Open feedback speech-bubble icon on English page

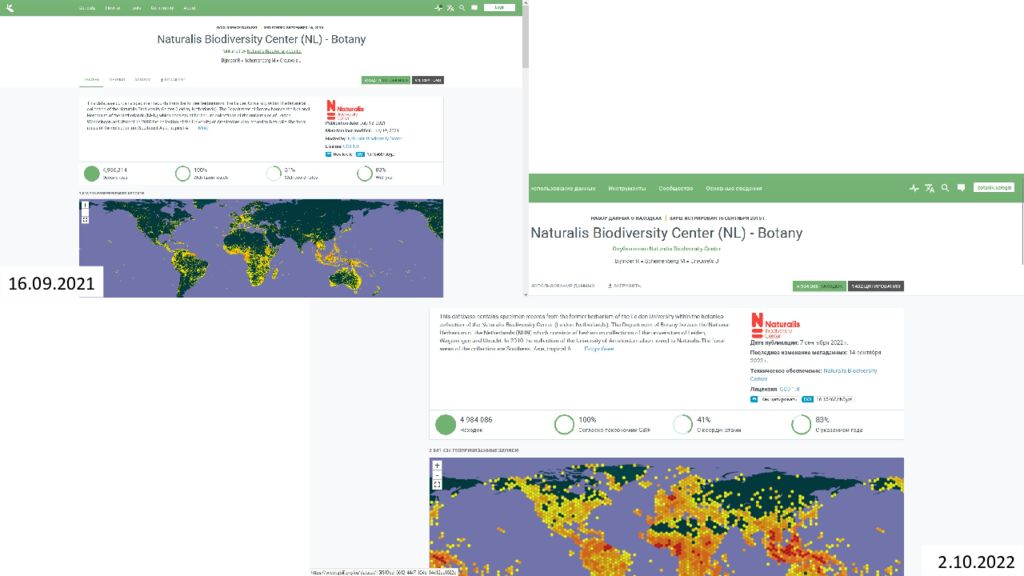(x=475, y=8)
